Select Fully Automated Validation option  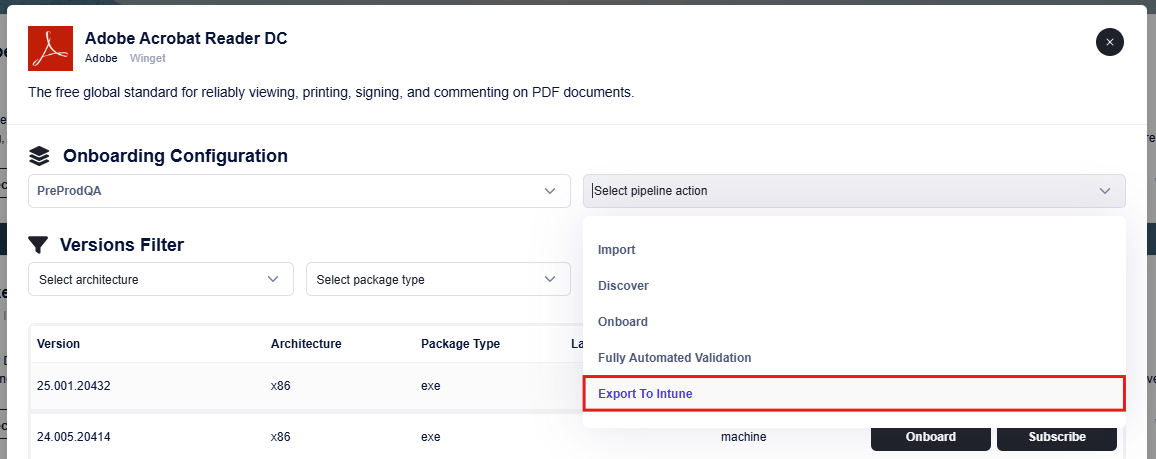click(674, 358)
